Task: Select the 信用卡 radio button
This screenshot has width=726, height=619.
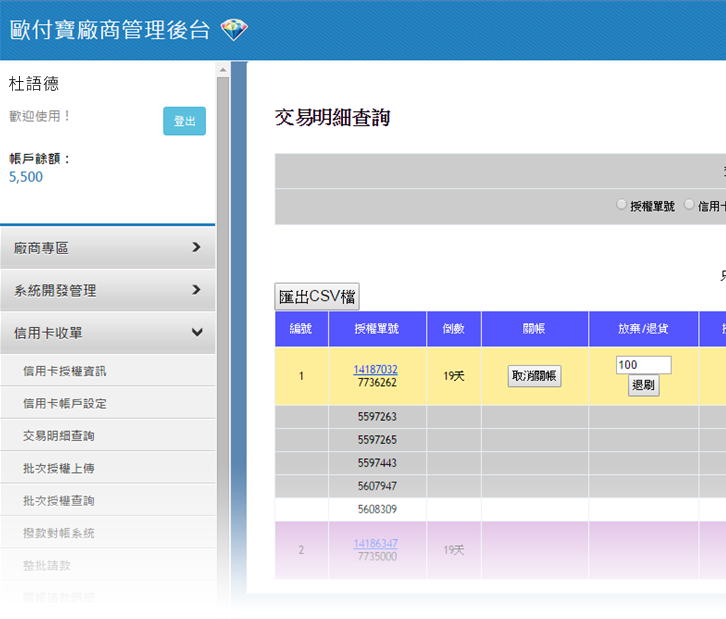Action: point(689,205)
